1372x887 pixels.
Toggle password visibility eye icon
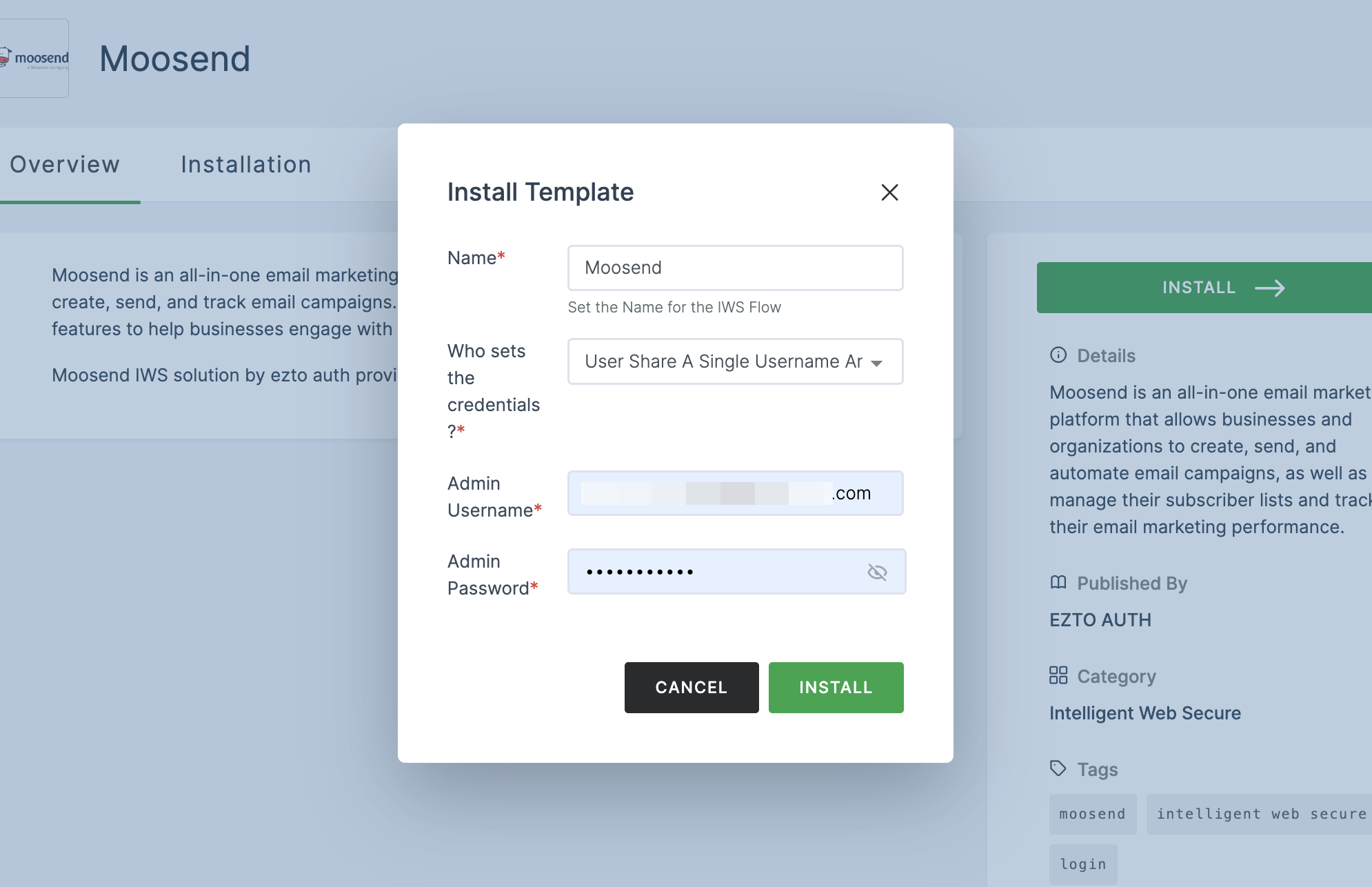[x=876, y=571]
